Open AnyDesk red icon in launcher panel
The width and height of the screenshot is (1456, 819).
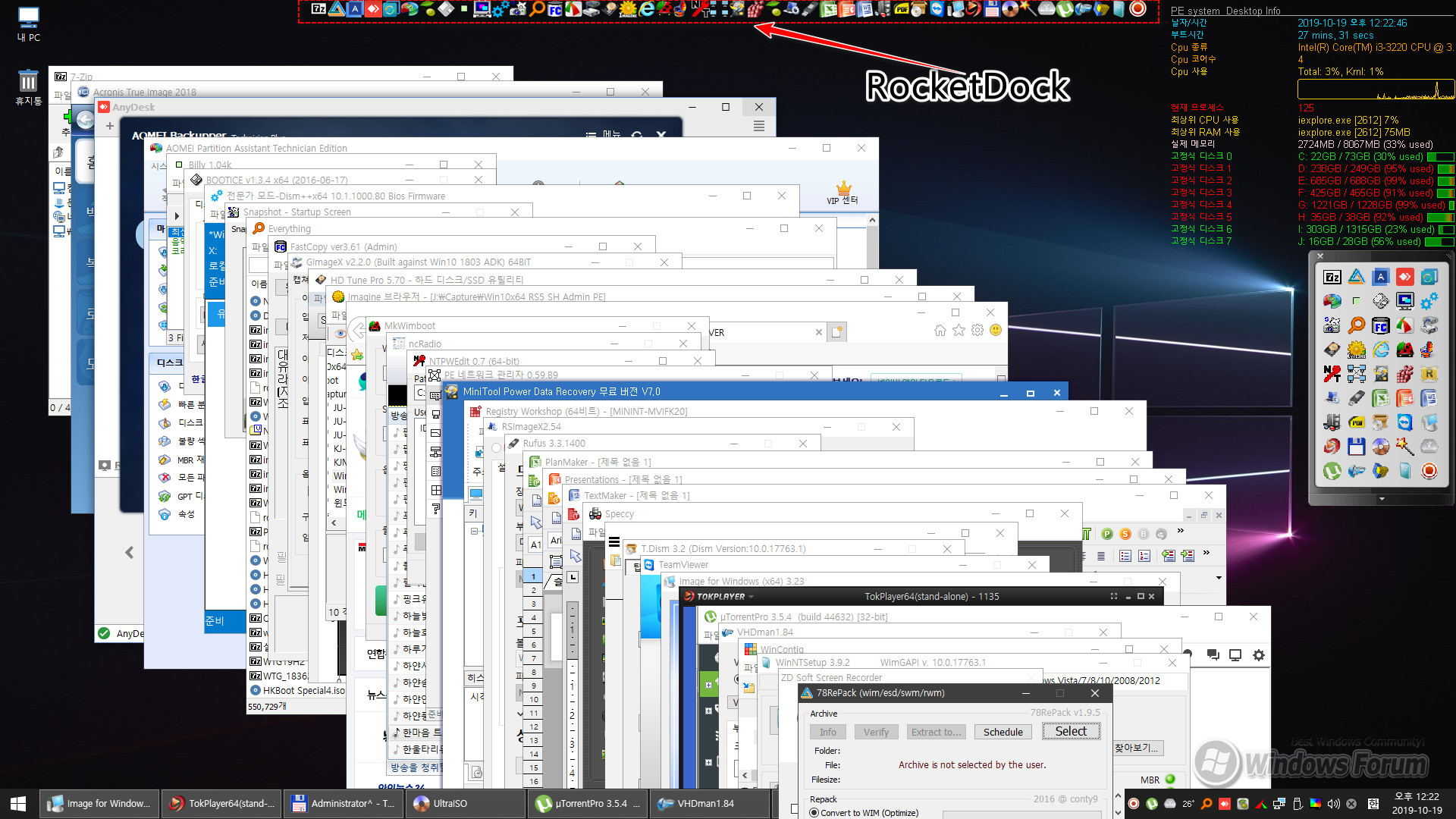click(1404, 277)
